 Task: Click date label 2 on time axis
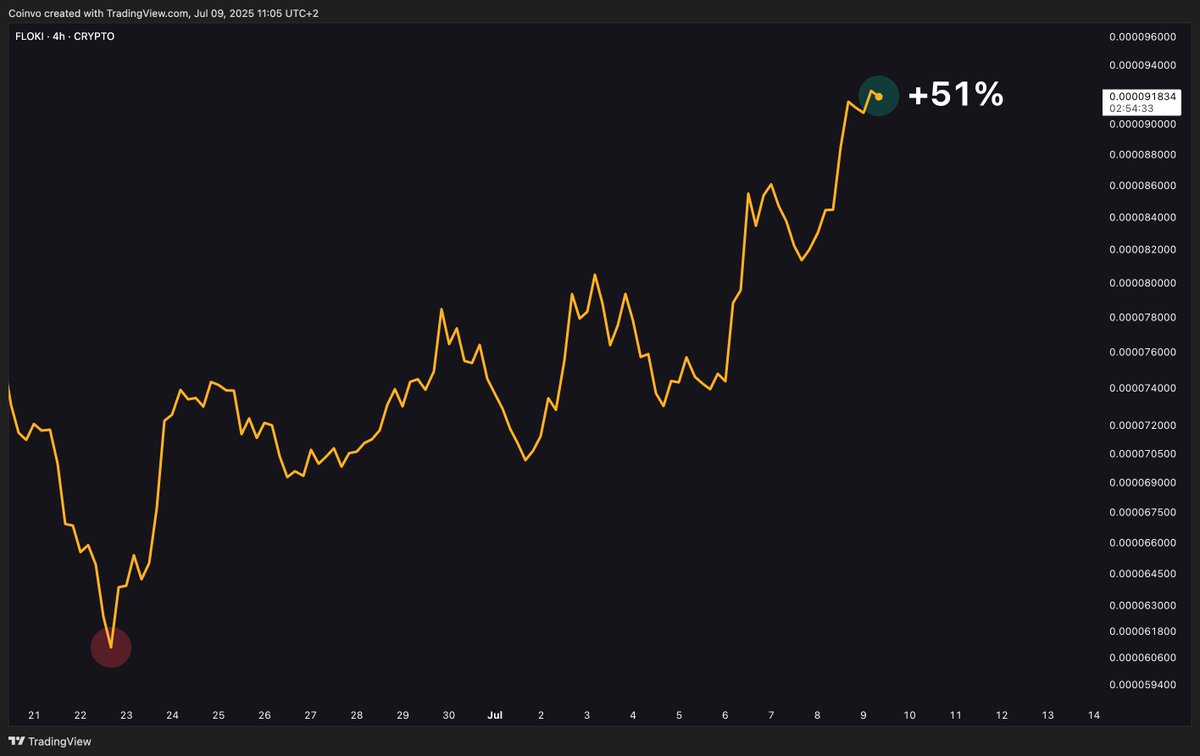pos(541,715)
